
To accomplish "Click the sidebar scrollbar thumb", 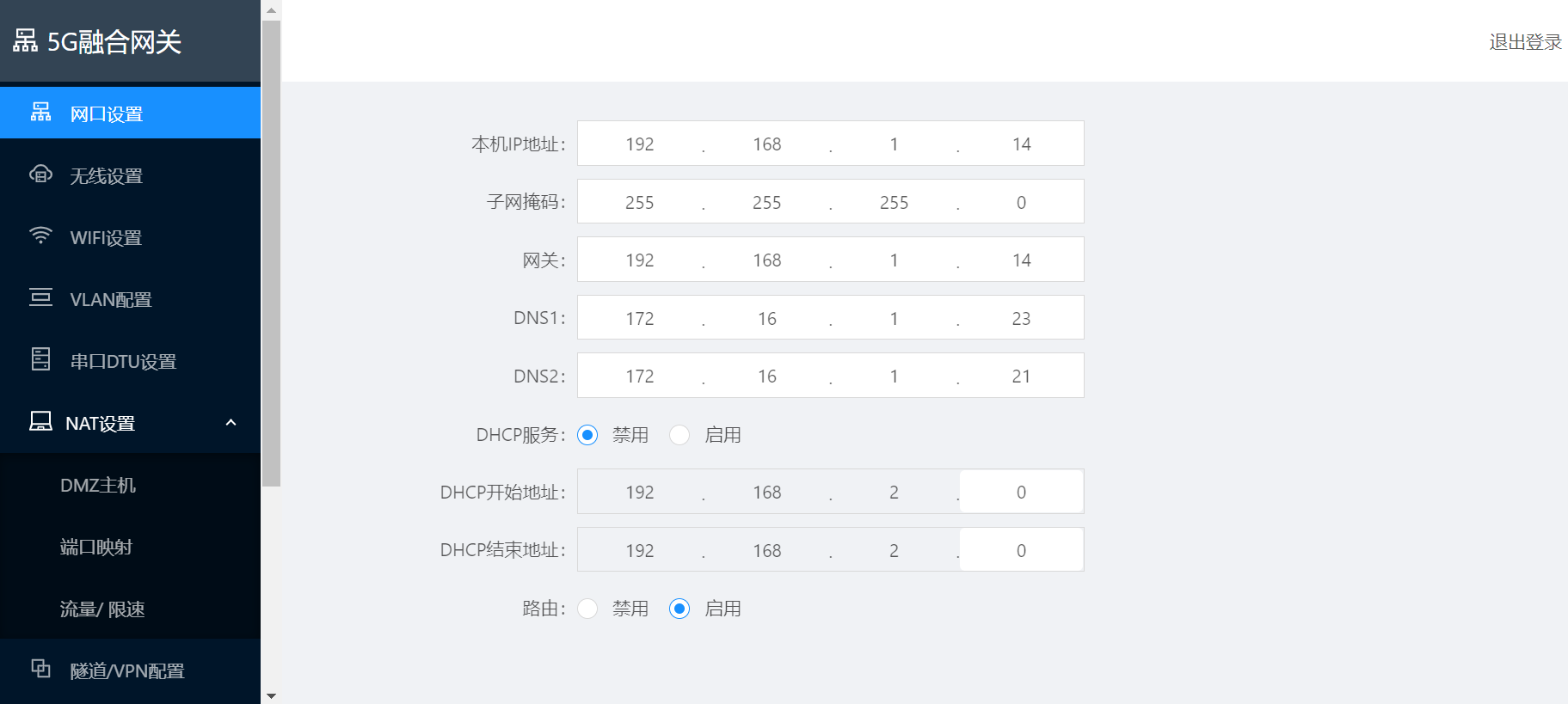I will click(271, 254).
